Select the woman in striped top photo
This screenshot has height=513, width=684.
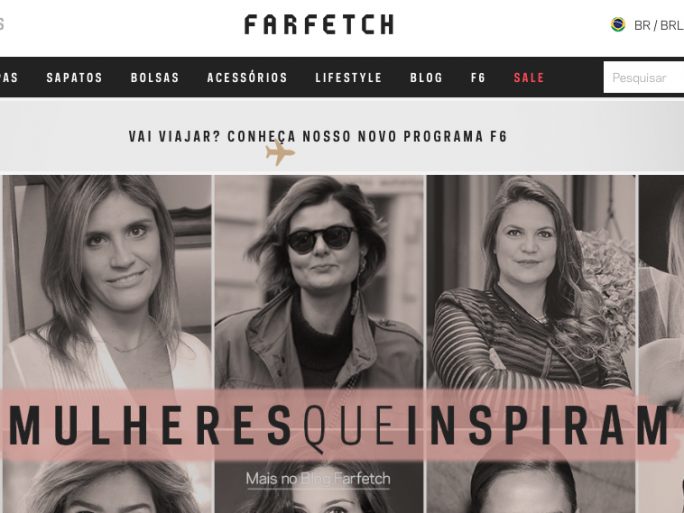(530, 282)
